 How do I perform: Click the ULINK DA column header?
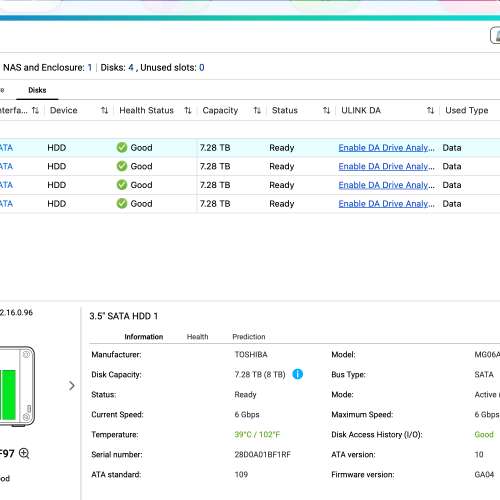coord(361,110)
